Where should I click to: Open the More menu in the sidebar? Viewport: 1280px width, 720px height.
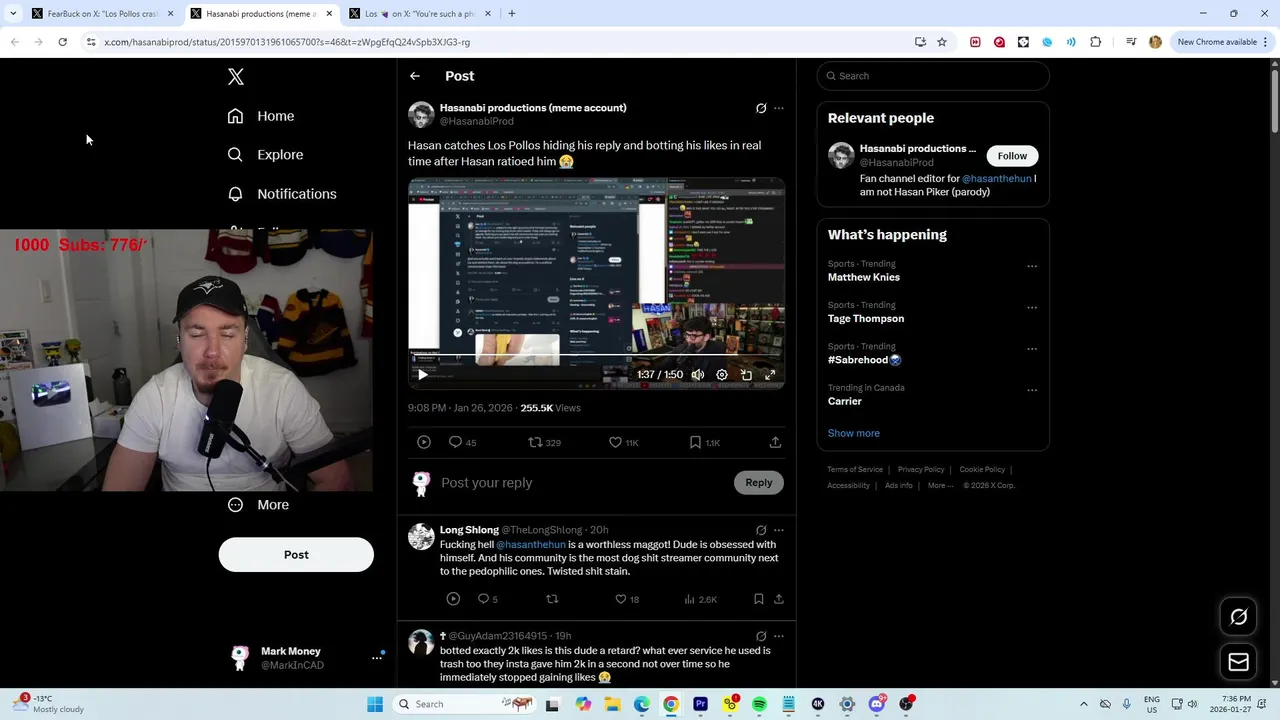pyautogui.click(x=258, y=505)
